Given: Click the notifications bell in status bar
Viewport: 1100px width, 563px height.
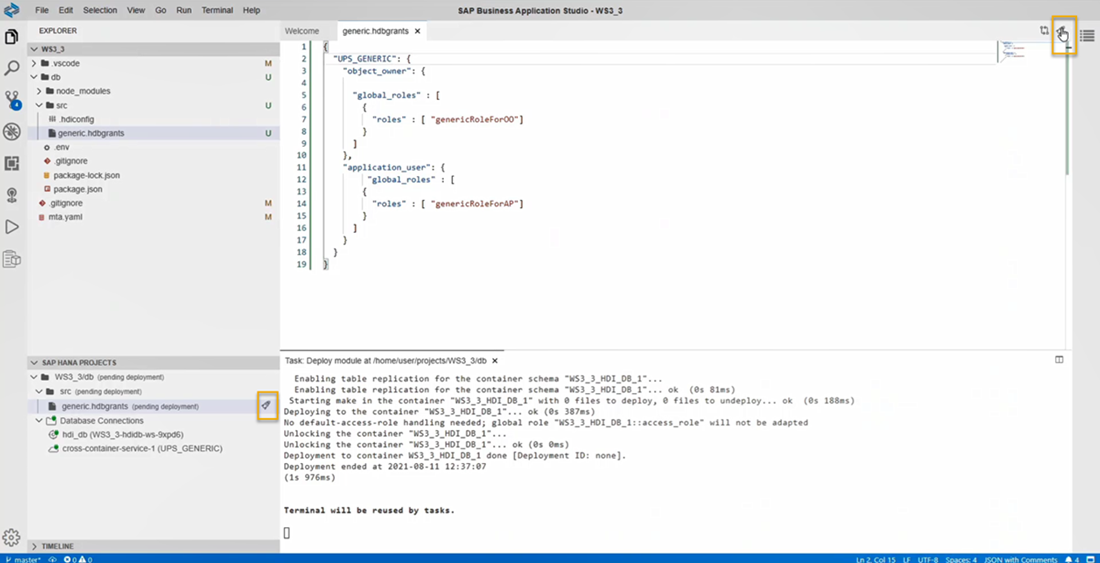Looking at the screenshot, I should (1071, 559).
